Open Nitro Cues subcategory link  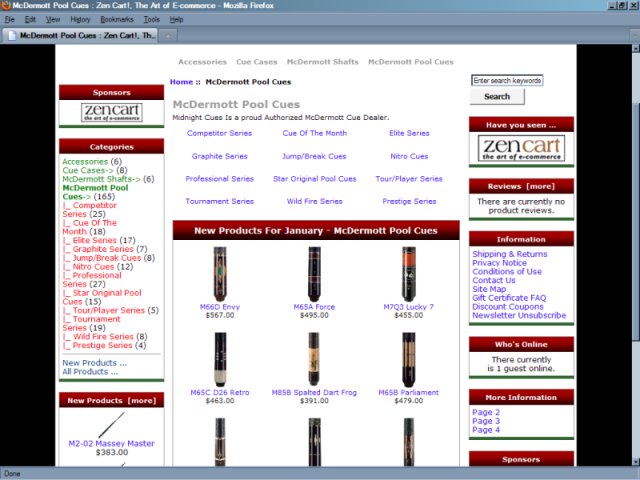(x=409, y=156)
